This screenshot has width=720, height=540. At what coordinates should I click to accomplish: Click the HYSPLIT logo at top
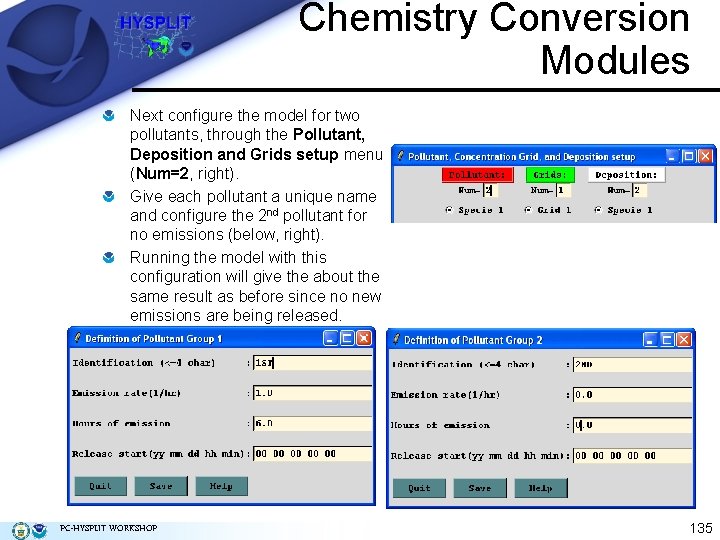click(x=155, y=37)
